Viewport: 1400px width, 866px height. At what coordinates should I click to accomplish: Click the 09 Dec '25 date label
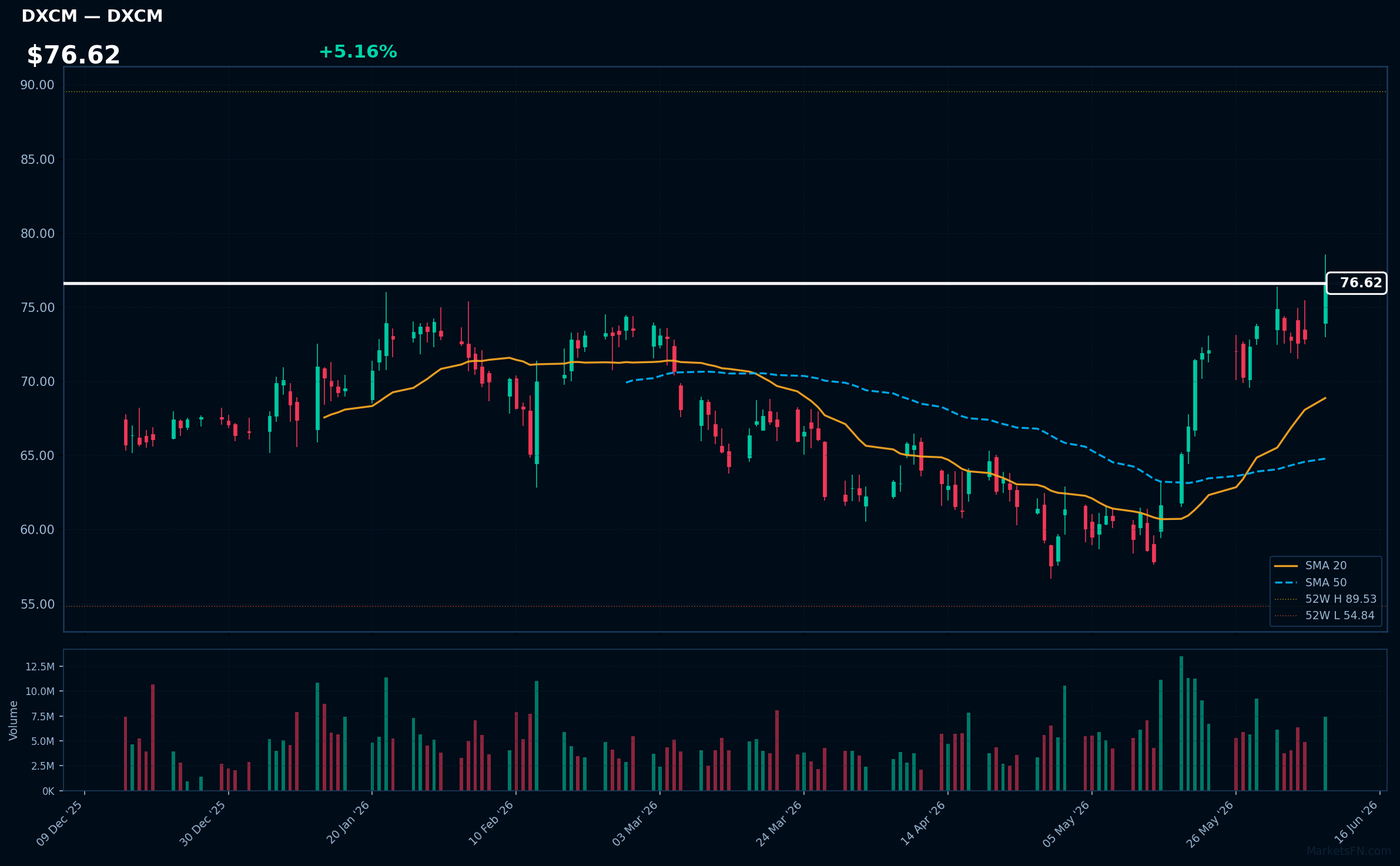(x=59, y=824)
